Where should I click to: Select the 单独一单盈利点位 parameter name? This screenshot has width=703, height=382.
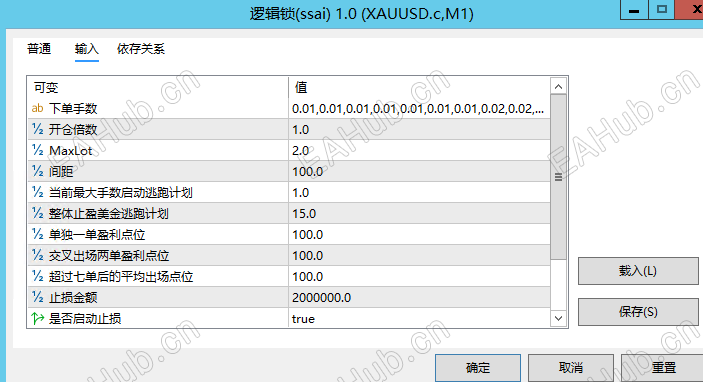(x=97, y=234)
